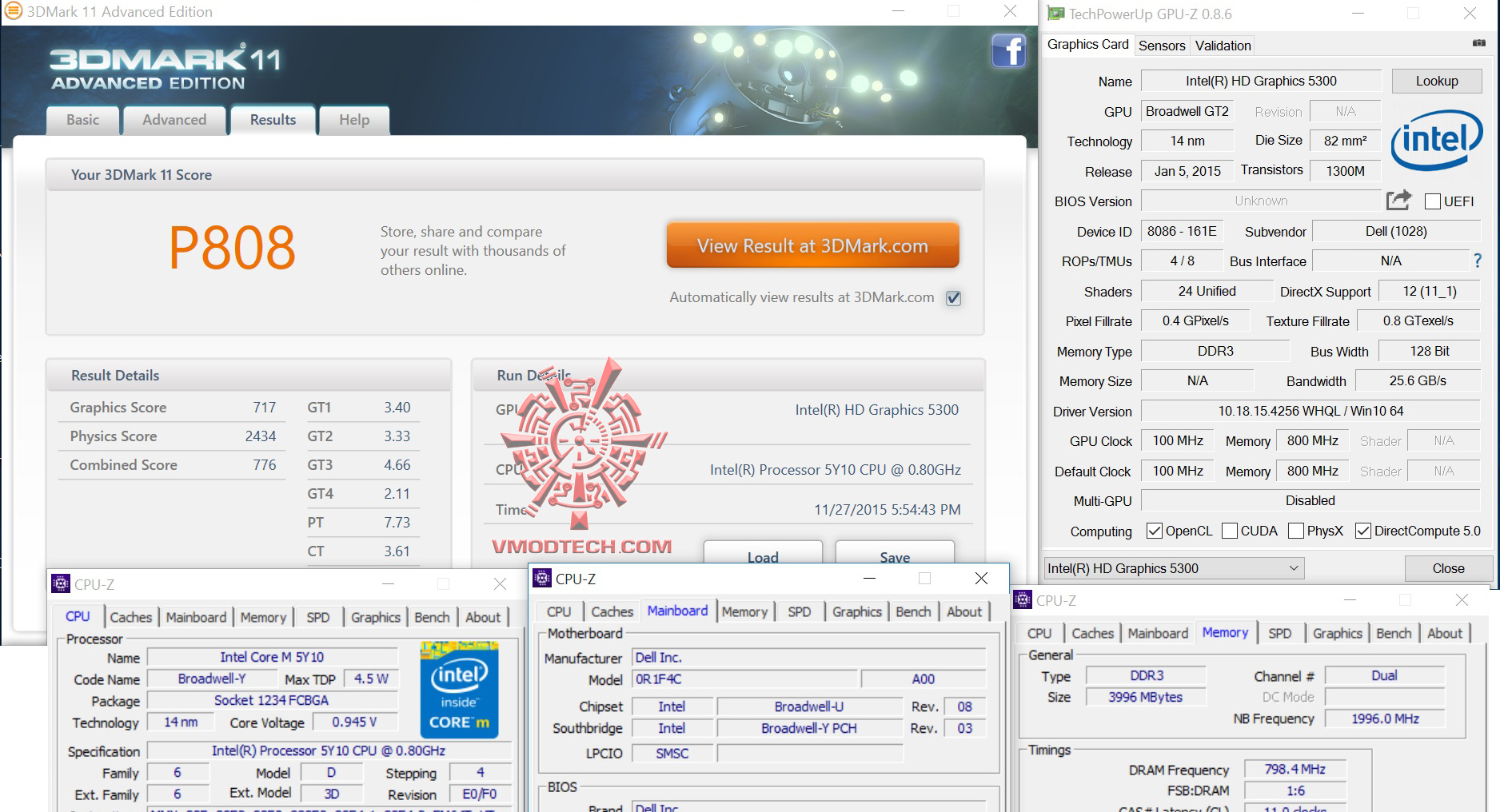Click the CPU-Z Mainboard window title icon
This screenshot has width=1500, height=812.
(542, 579)
